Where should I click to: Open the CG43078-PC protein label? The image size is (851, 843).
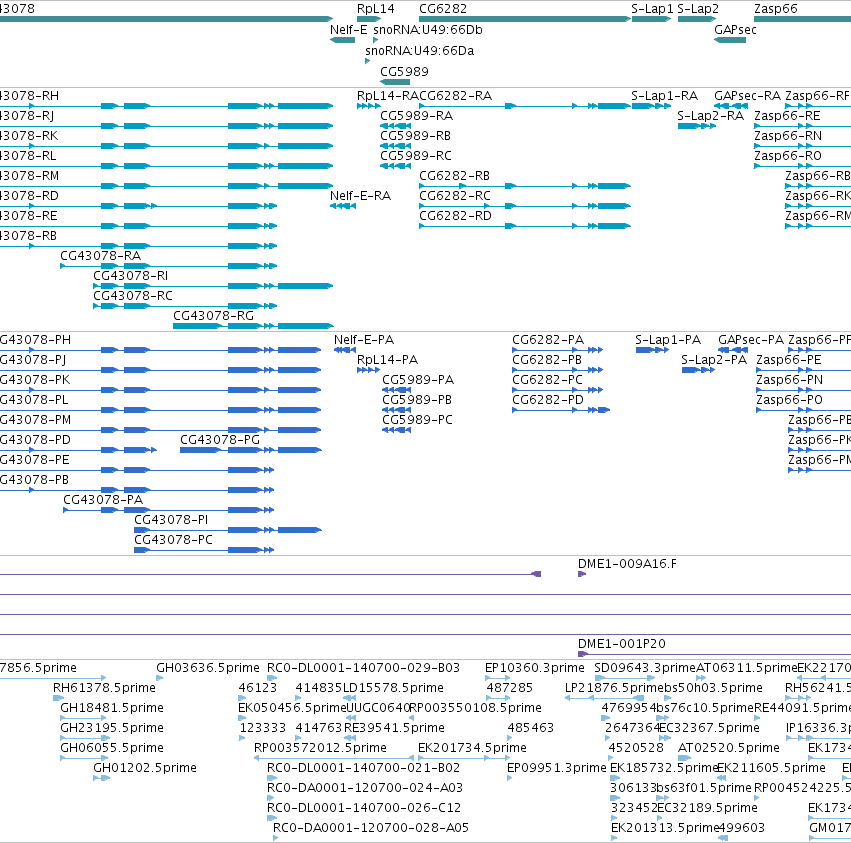pos(173,540)
